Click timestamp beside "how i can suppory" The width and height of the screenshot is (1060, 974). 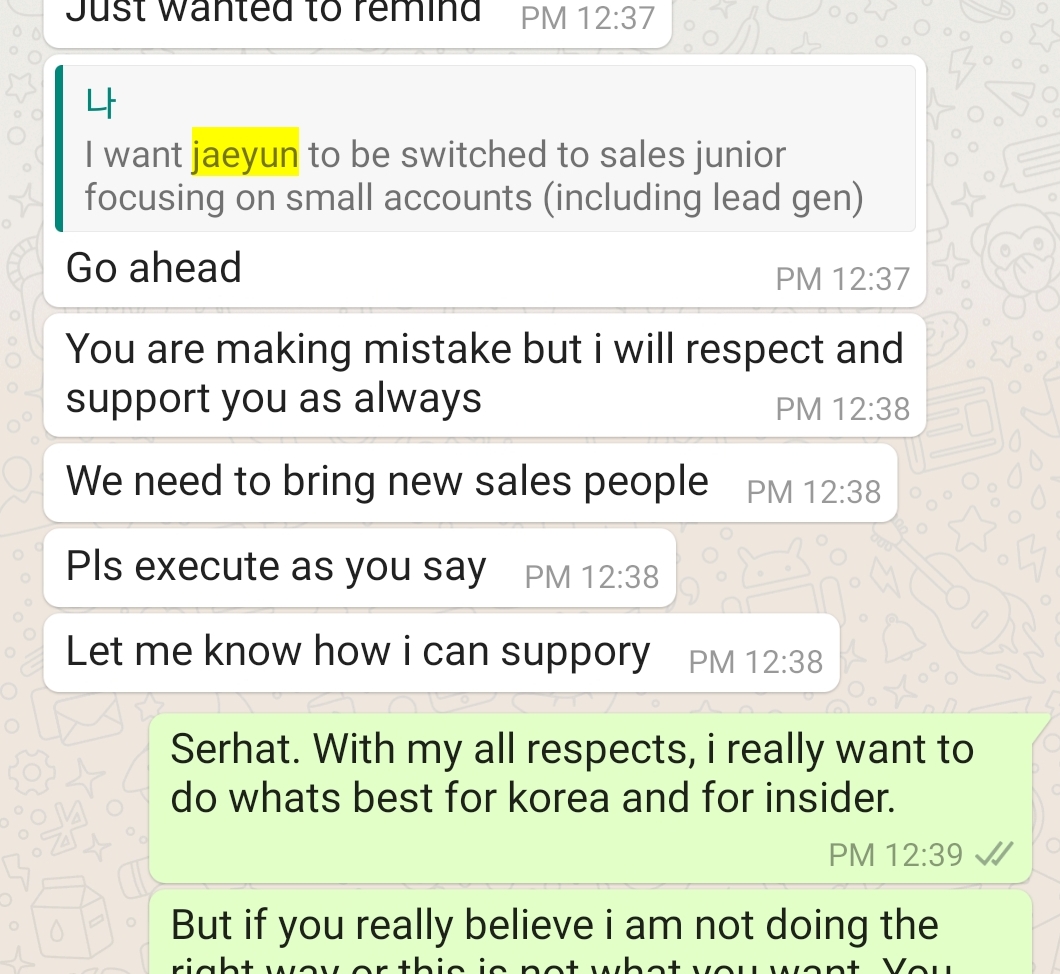(x=756, y=662)
